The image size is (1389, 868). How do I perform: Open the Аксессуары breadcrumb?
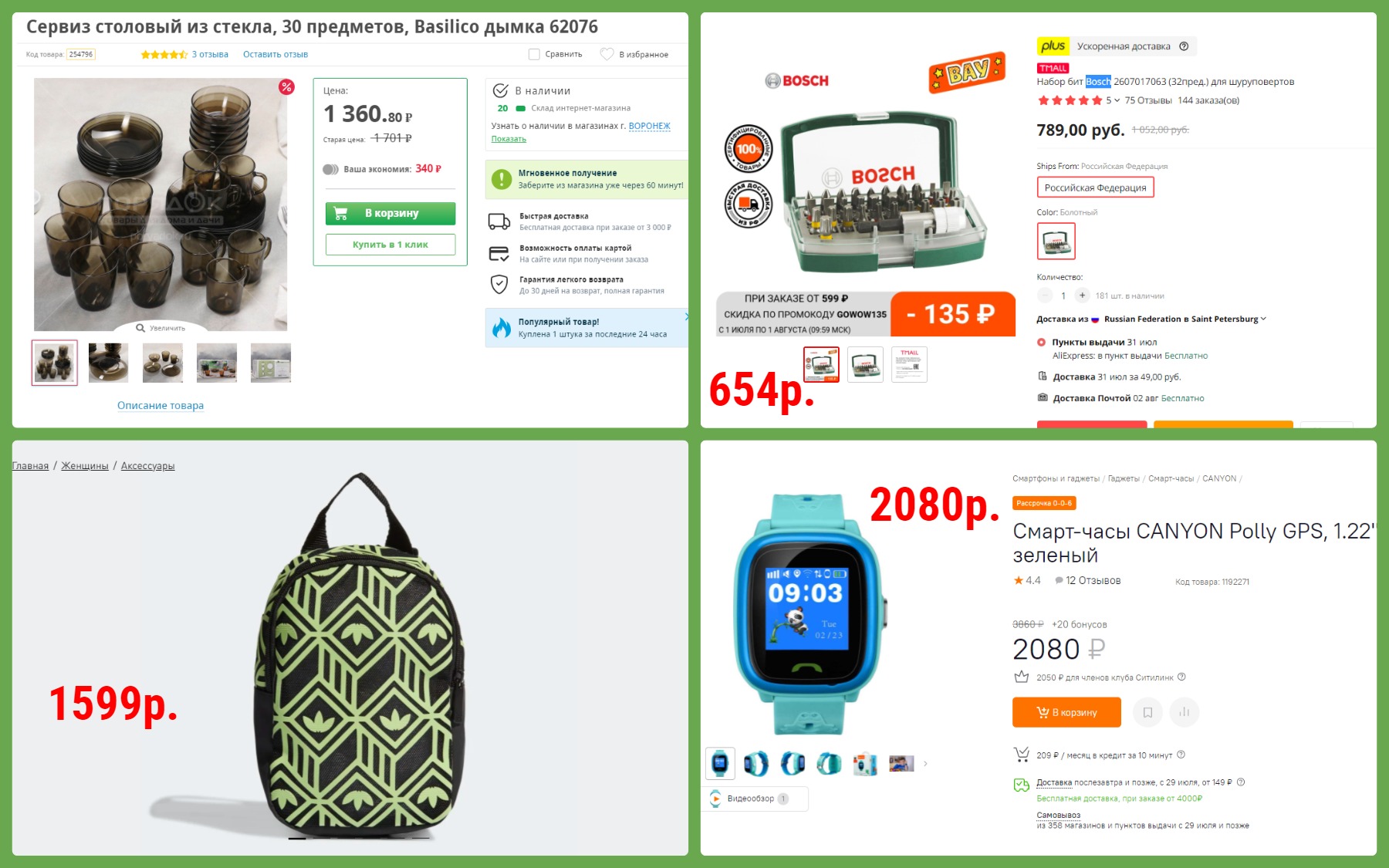(x=147, y=466)
